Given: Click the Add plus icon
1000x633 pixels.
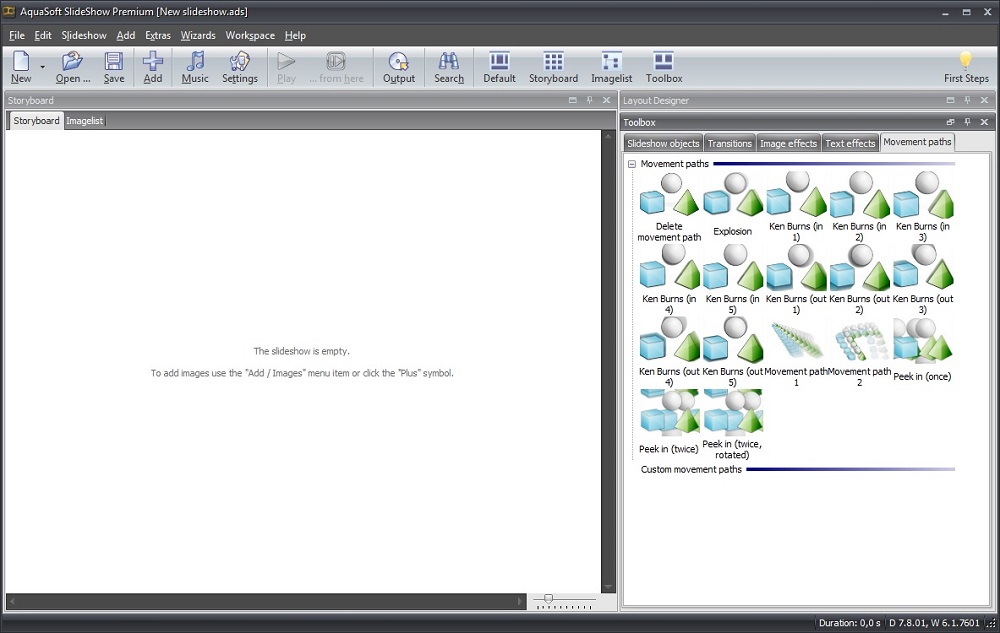Looking at the screenshot, I should tap(152, 62).
